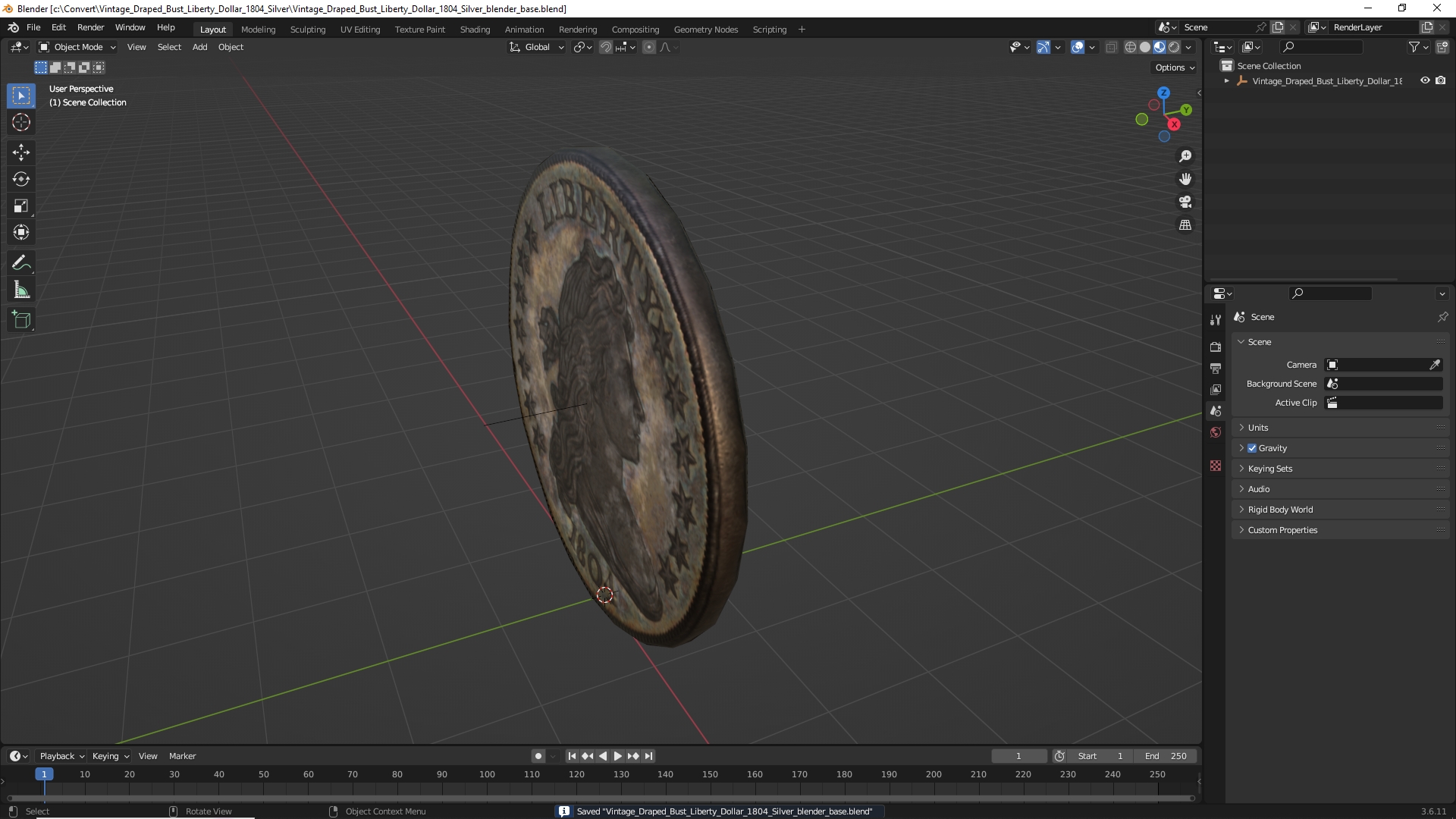Open the File menu
This screenshot has width=1456, height=819.
[33, 27]
